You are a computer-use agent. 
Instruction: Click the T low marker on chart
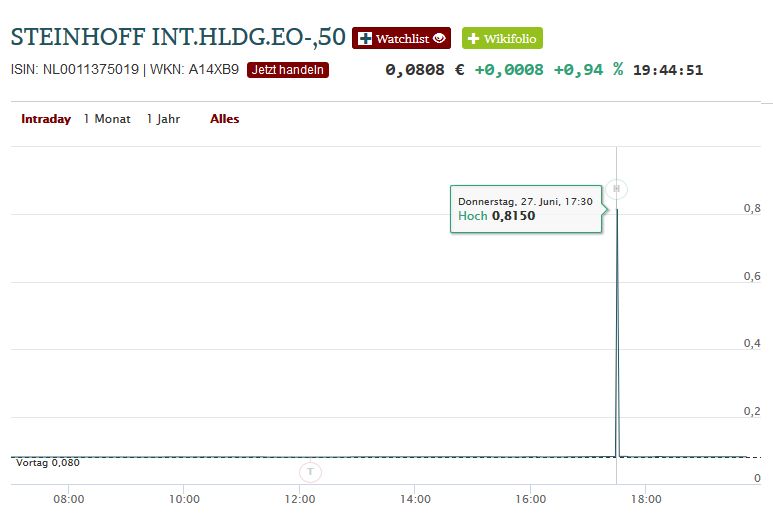[x=310, y=472]
